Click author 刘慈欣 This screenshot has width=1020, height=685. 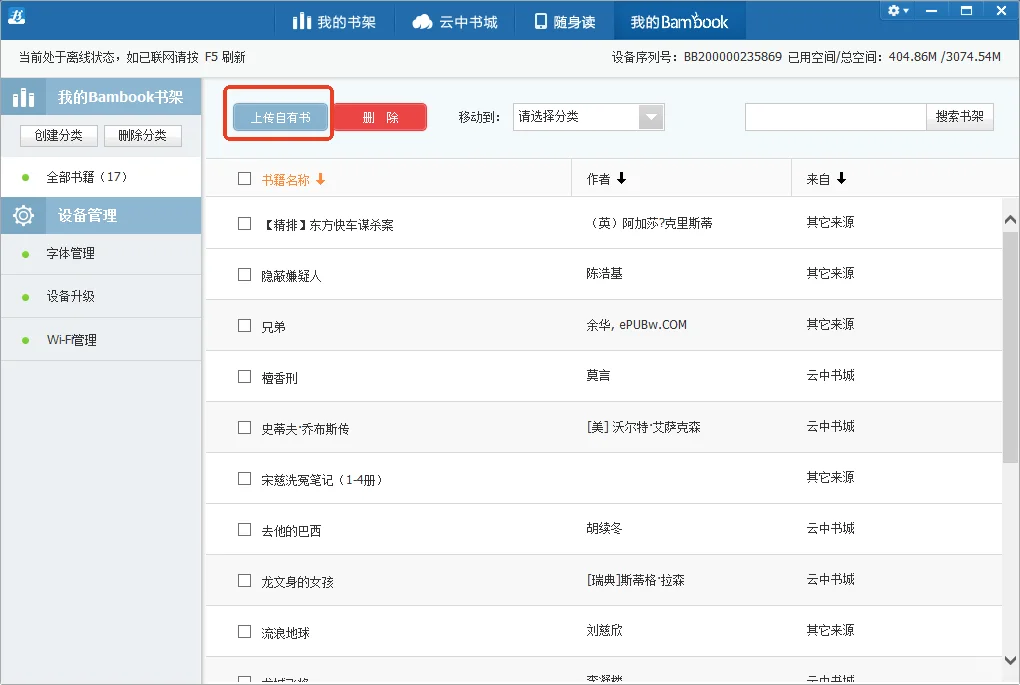[604, 630]
